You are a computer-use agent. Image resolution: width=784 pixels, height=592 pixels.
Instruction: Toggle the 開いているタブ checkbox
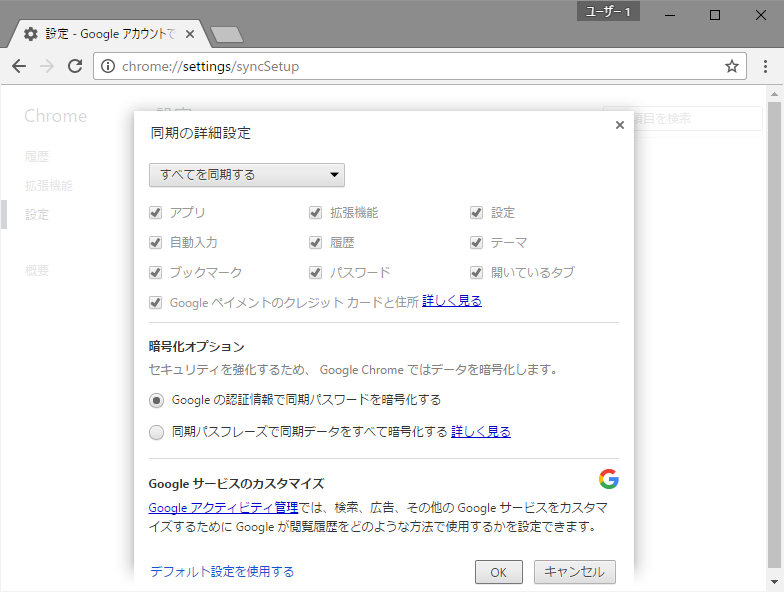476,272
